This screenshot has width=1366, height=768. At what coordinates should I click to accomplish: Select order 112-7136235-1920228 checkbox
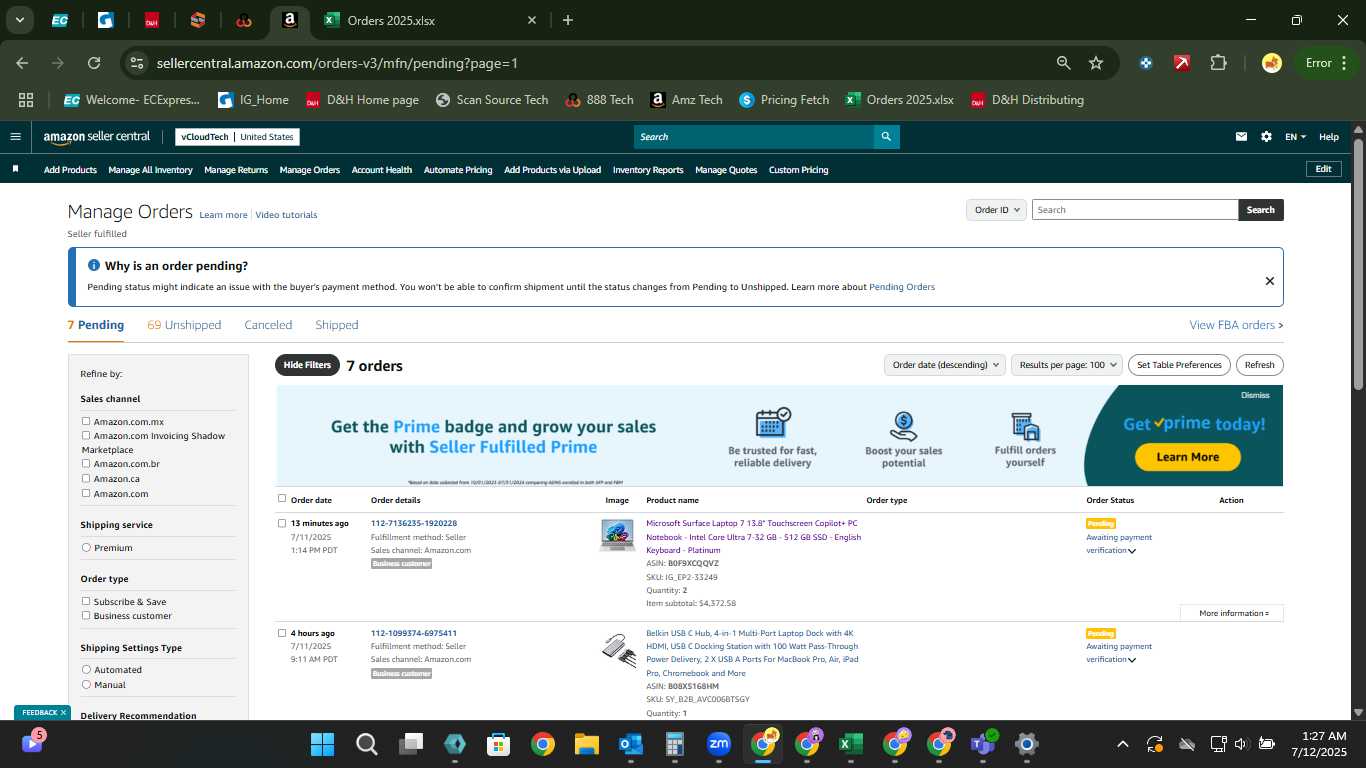point(282,523)
